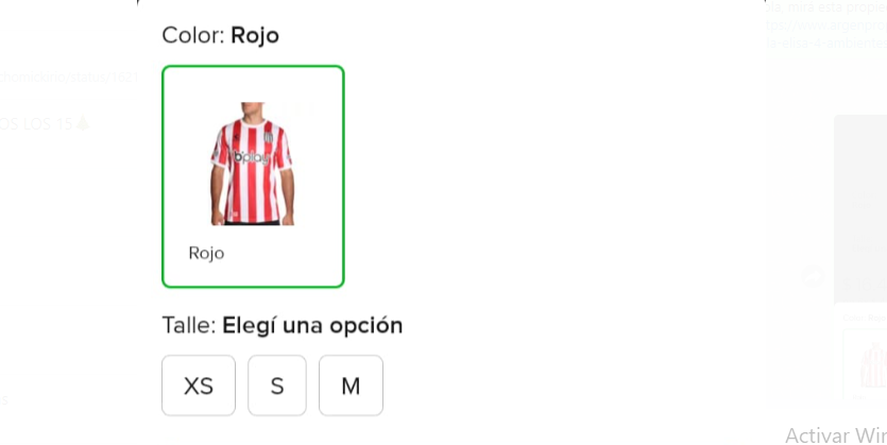Open the faded argenprop URL link
The height and width of the screenshot is (445, 887).
coord(826,27)
